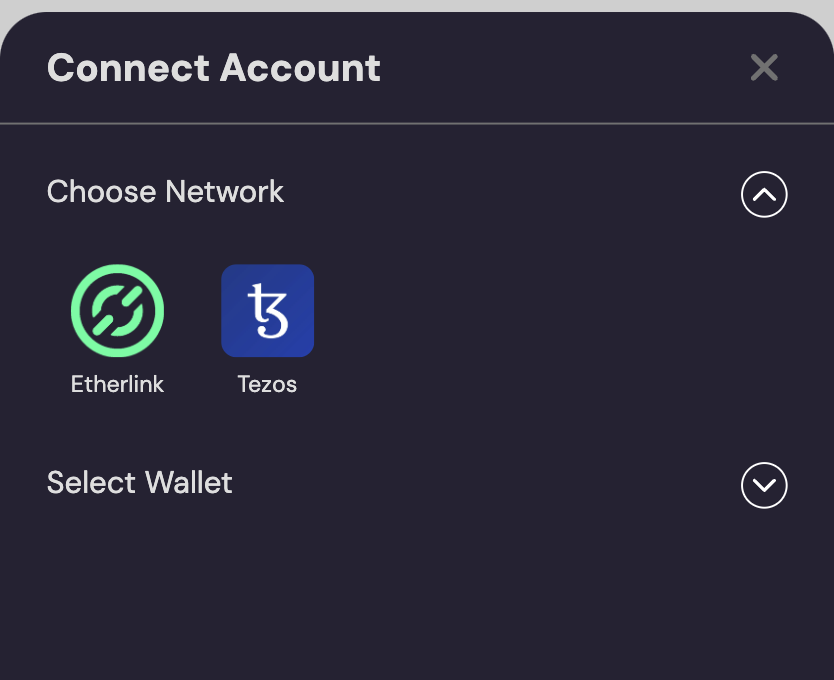Image resolution: width=834 pixels, height=680 pixels.
Task: Click the Select Wallet heading
Action: point(139,483)
